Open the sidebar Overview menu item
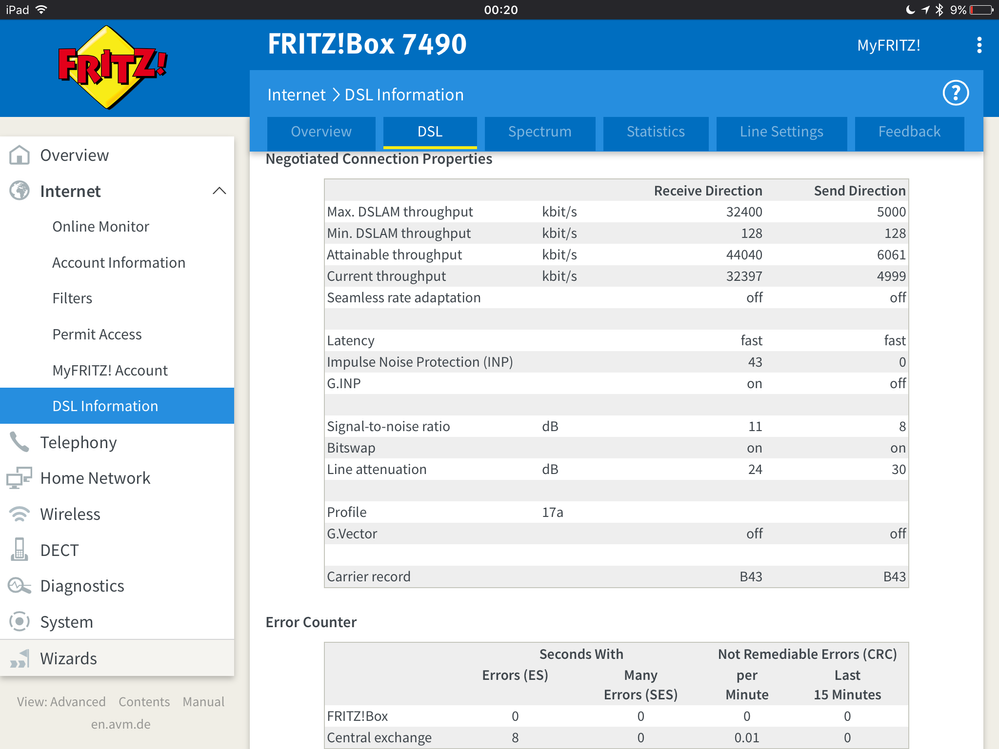The width and height of the screenshot is (999, 749). point(74,155)
